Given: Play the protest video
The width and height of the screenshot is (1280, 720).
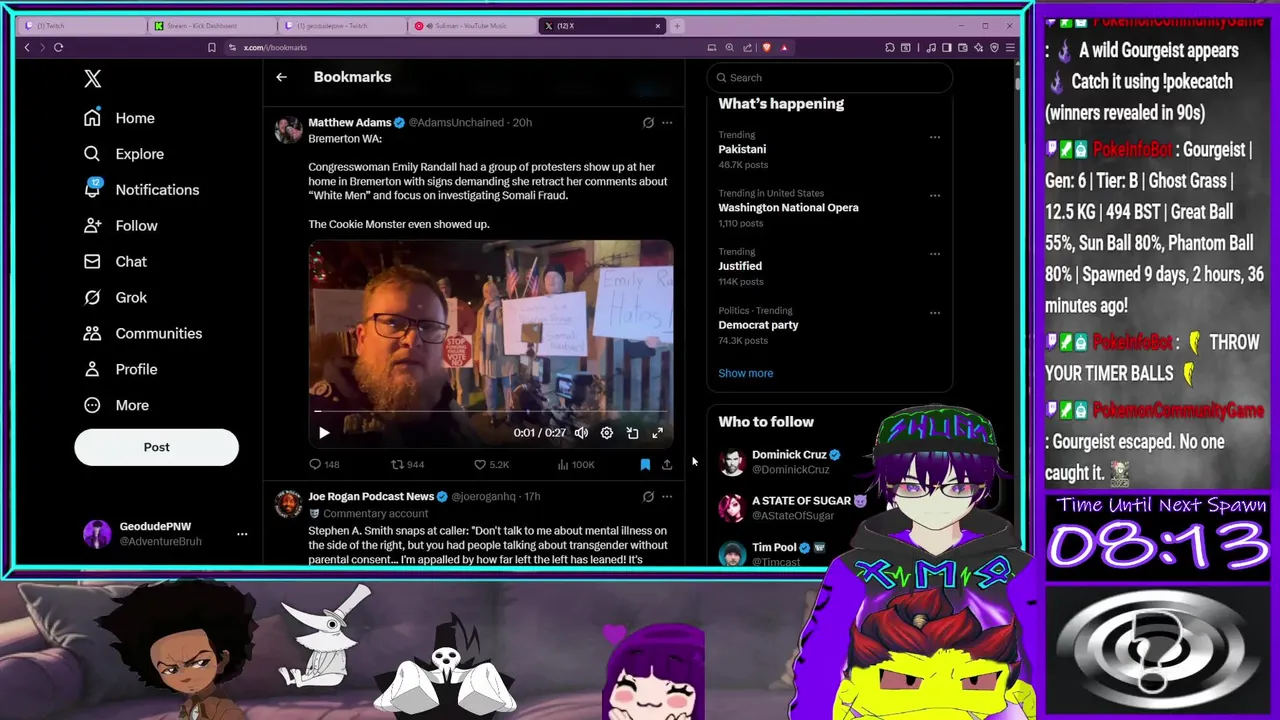Looking at the screenshot, I should [x=324, y=433].
